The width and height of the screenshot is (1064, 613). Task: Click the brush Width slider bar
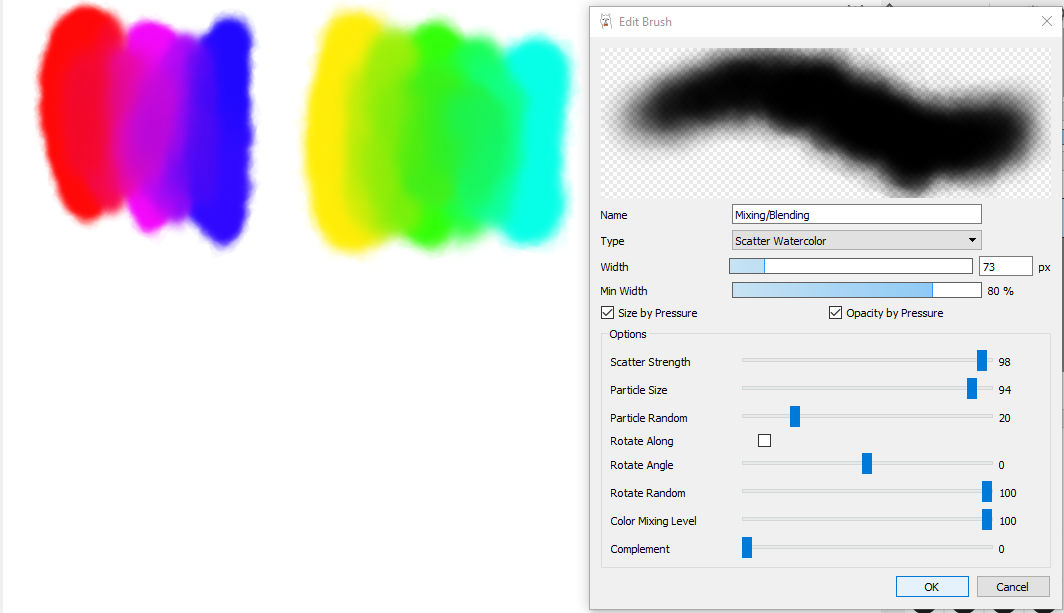click(x=851, y=265)
